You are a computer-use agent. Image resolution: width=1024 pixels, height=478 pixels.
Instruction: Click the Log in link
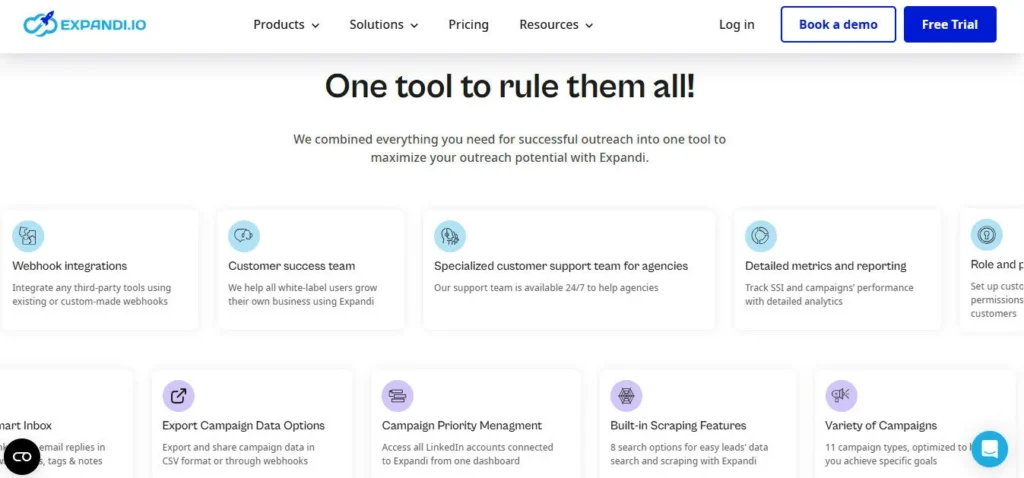click(737, 25)
